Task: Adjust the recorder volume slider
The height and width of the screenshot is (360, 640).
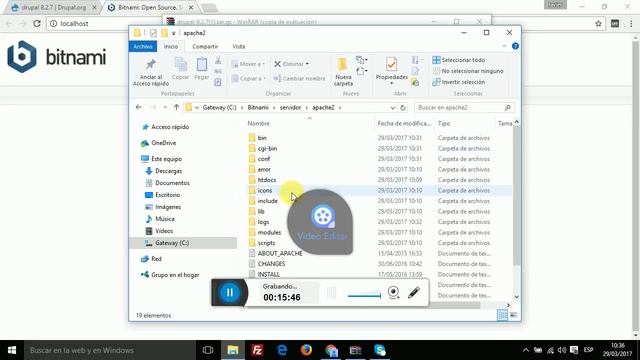Action: pyautogui.click(x=364, y=296)
